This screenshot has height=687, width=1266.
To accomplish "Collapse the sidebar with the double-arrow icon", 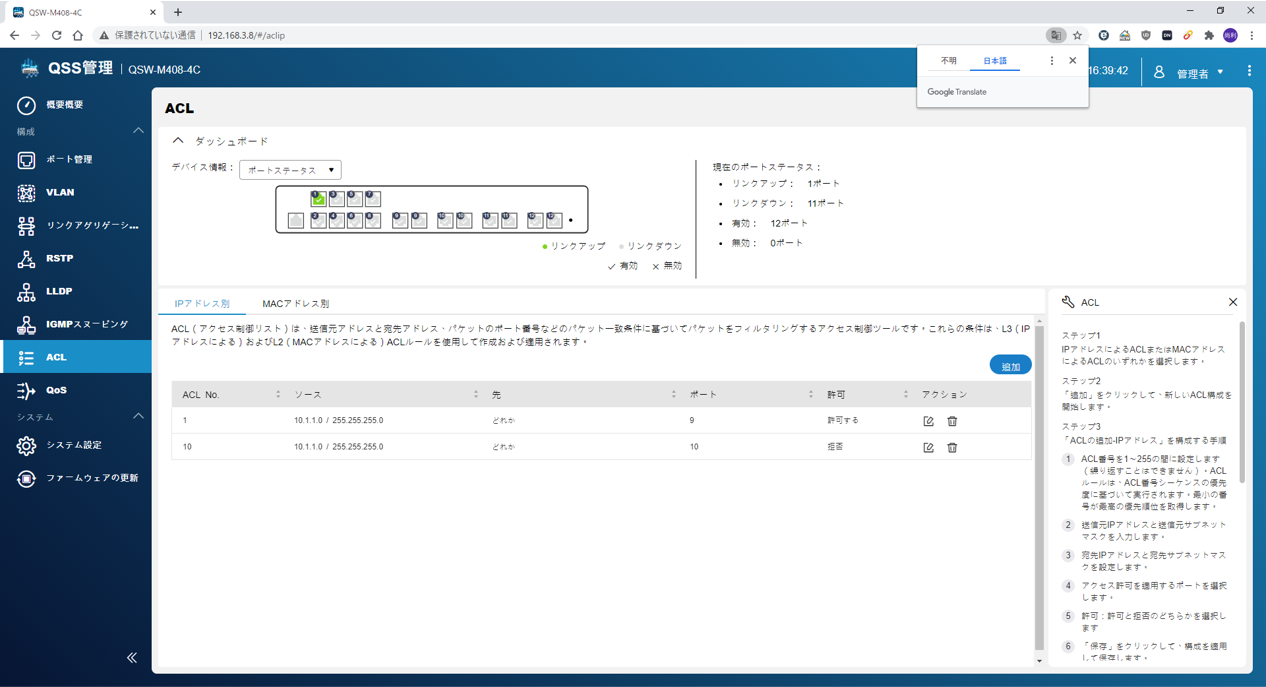I will [x=132, y=657].
